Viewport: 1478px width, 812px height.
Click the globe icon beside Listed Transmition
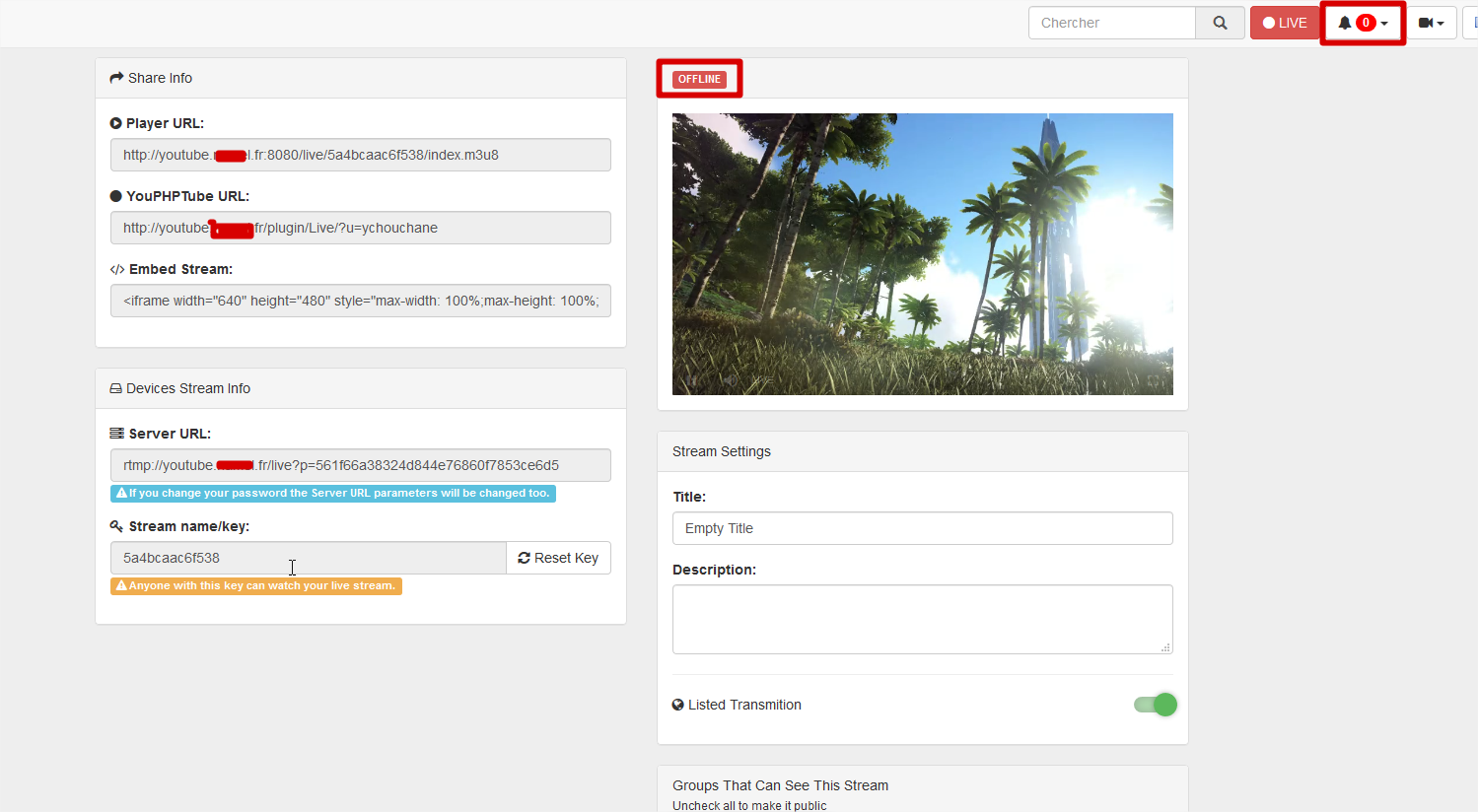coord(678,705)
